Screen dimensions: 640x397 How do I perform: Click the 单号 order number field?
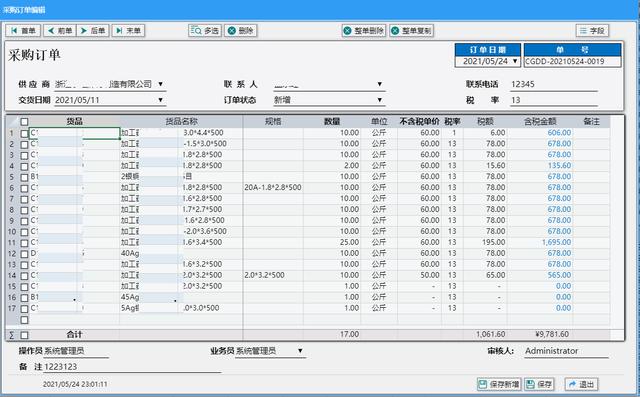click(x=572, y=62)
